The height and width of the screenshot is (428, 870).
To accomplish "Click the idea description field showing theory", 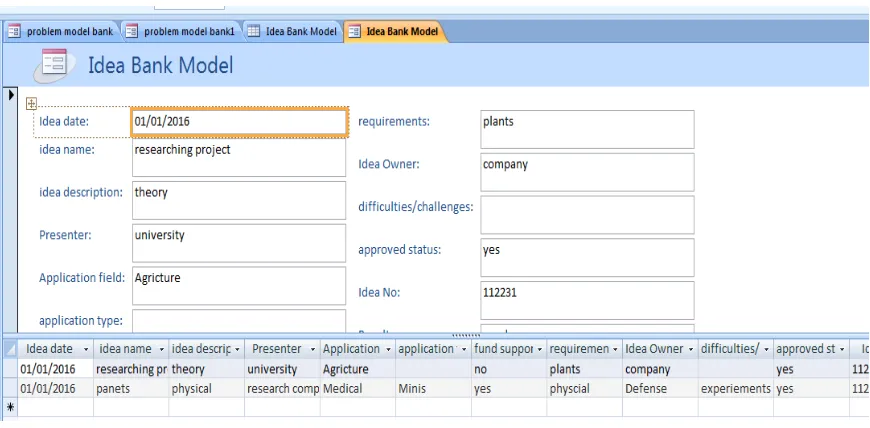I will pyautogui.click(x=239, y=200).
